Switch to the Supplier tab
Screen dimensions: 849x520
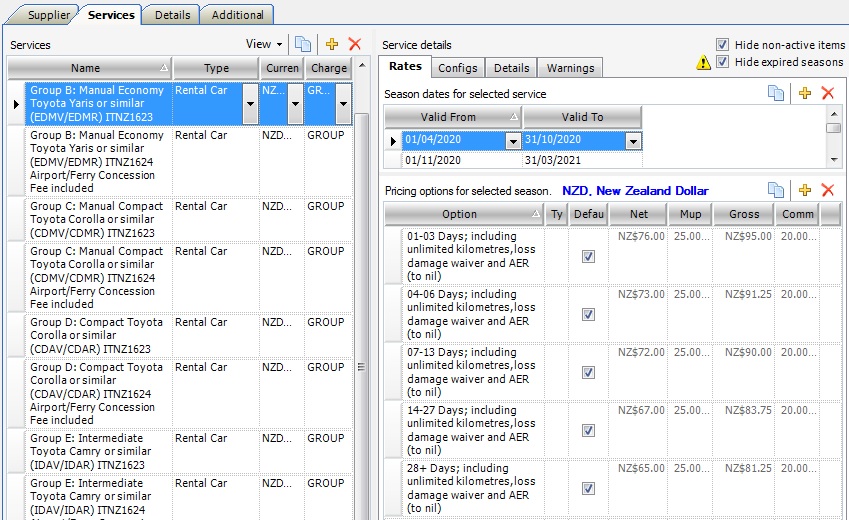click(48, 15)
